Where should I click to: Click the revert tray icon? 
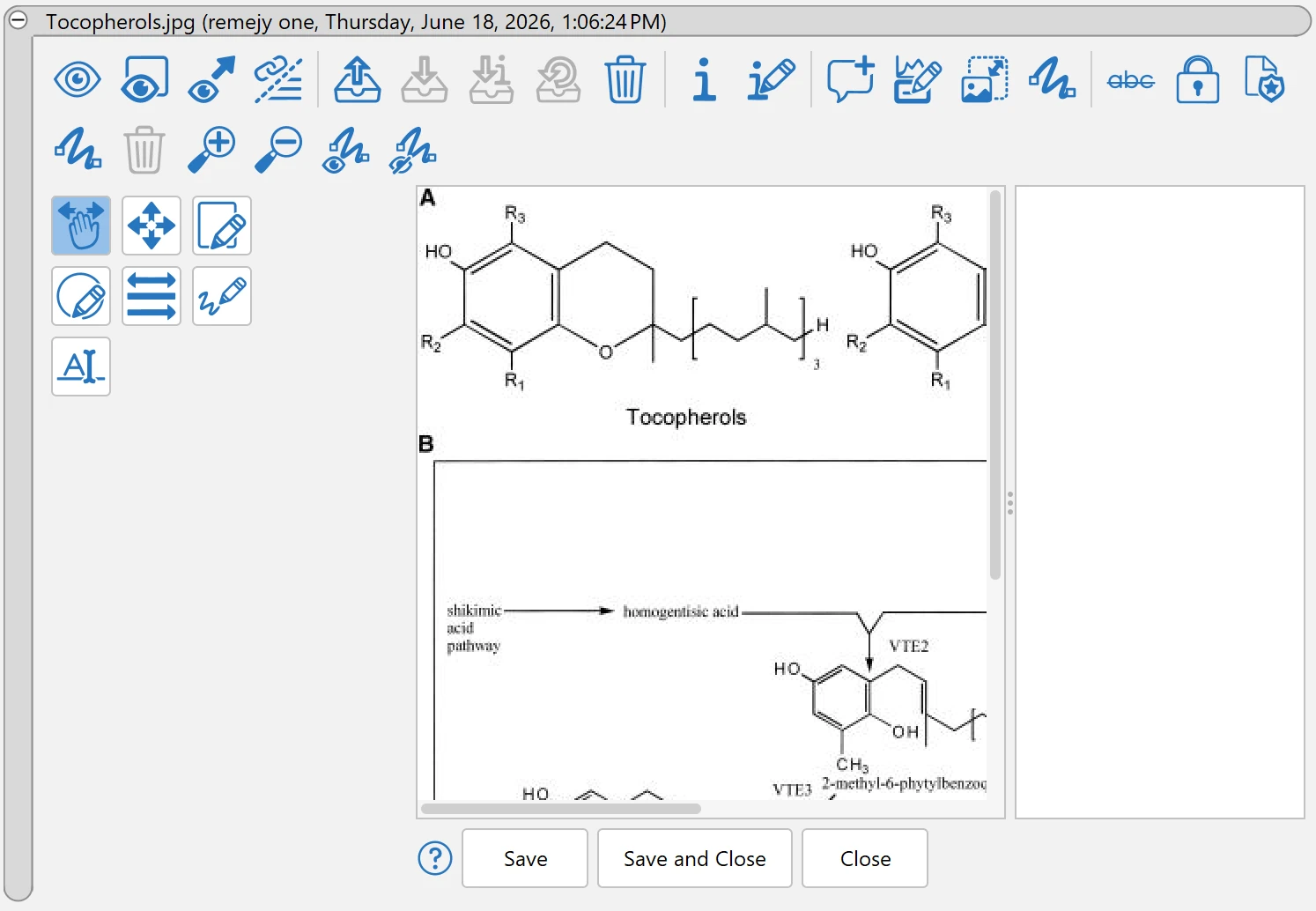tap(558, 80)
